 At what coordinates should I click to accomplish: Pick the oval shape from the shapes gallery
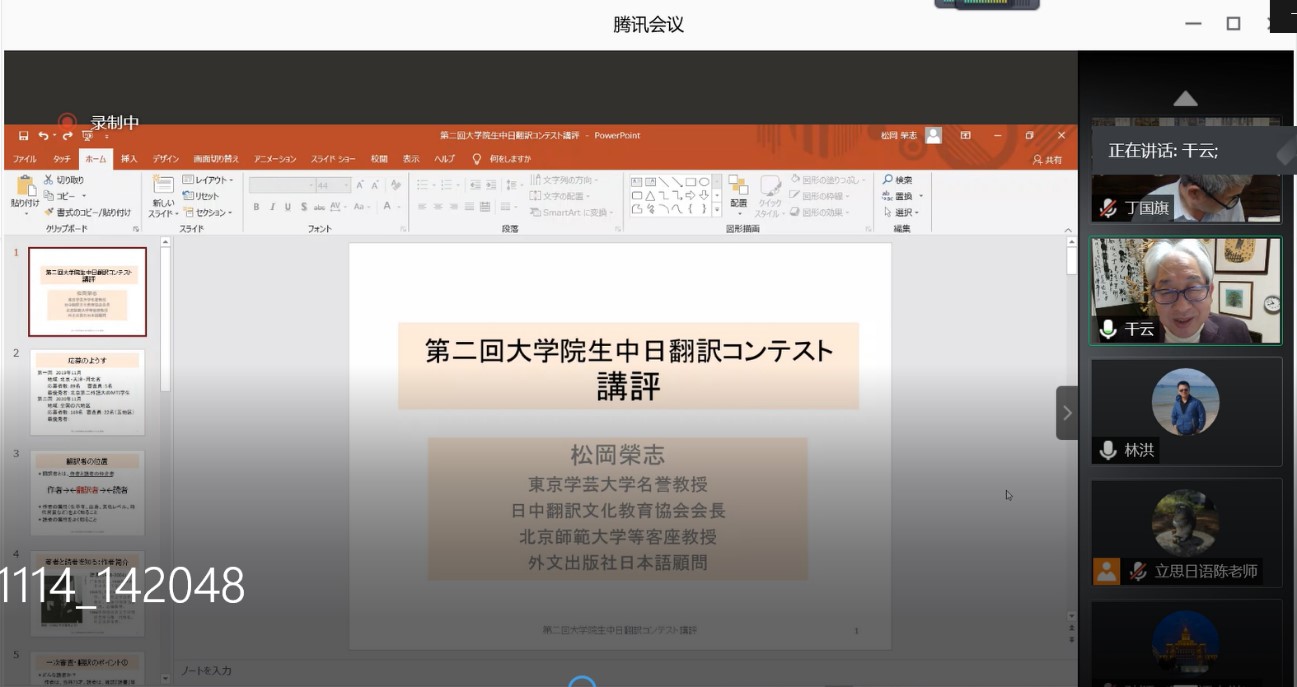tap(704, 182)
